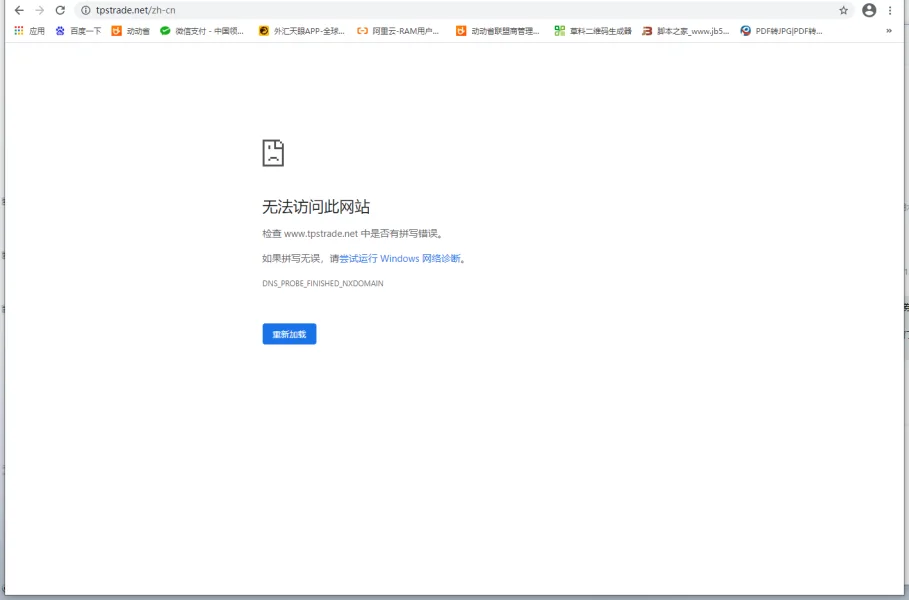Expand the hidden bookmarks overflow chevron
Viewport: 909px width, 600px height.
pos(889,31)
